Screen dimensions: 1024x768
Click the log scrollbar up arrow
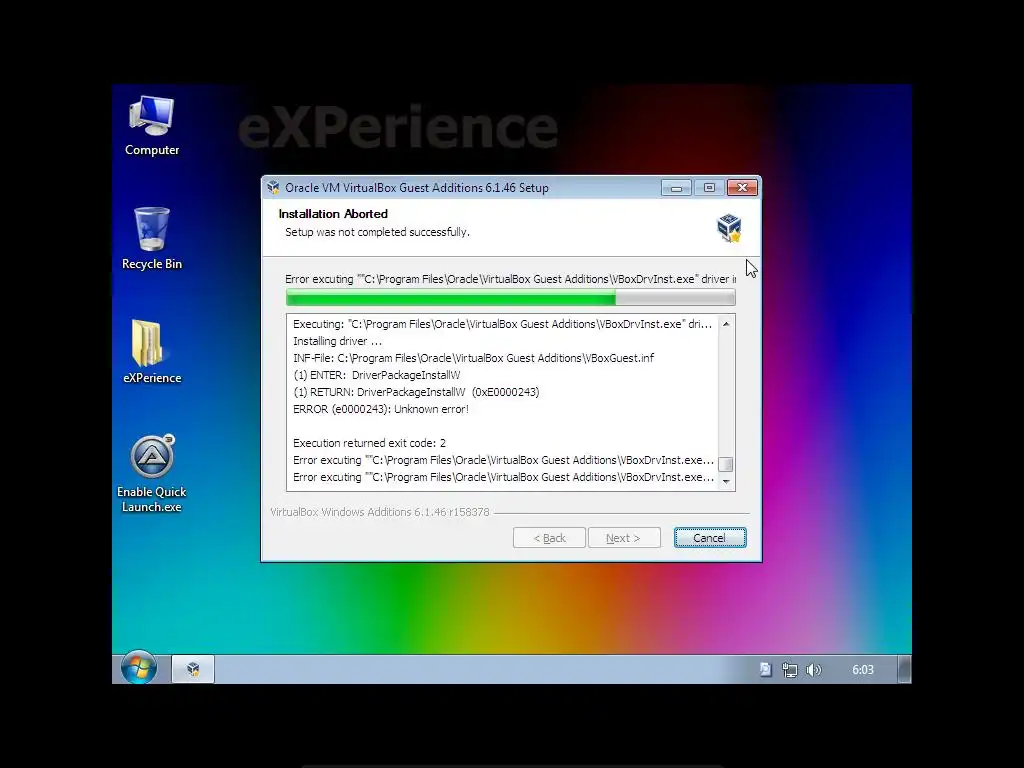726,324
